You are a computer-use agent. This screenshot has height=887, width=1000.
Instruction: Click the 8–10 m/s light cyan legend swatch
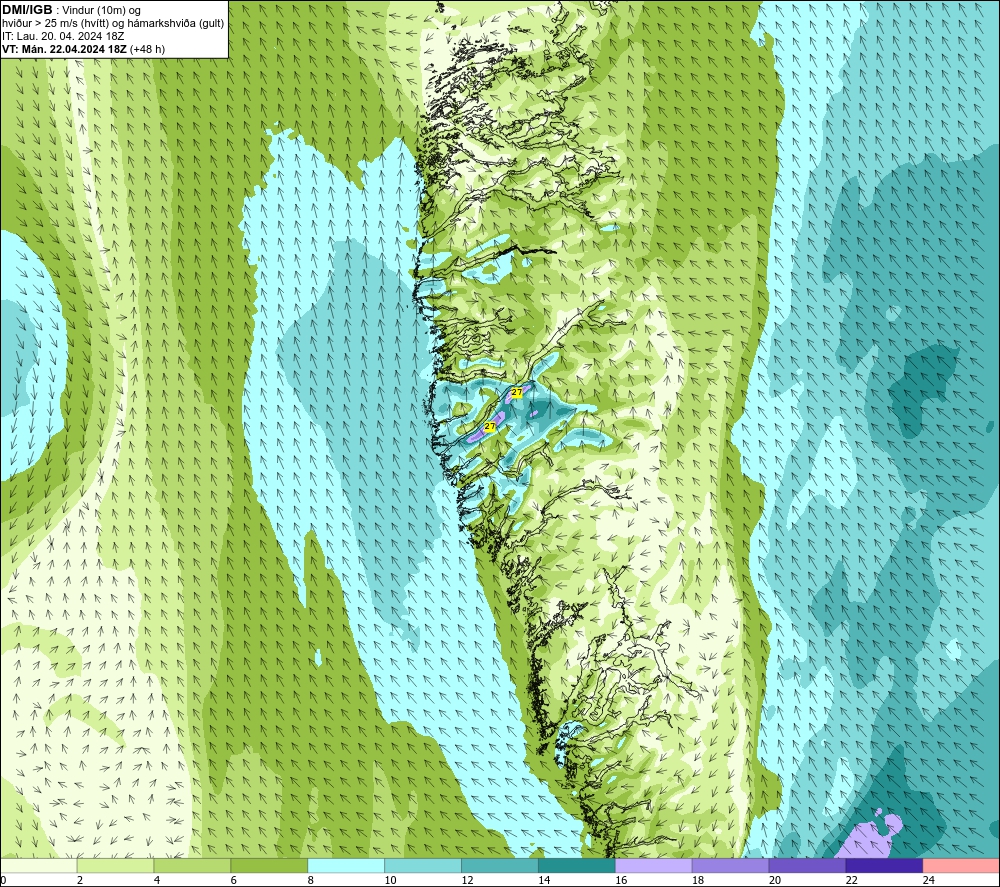coord(346,866)
